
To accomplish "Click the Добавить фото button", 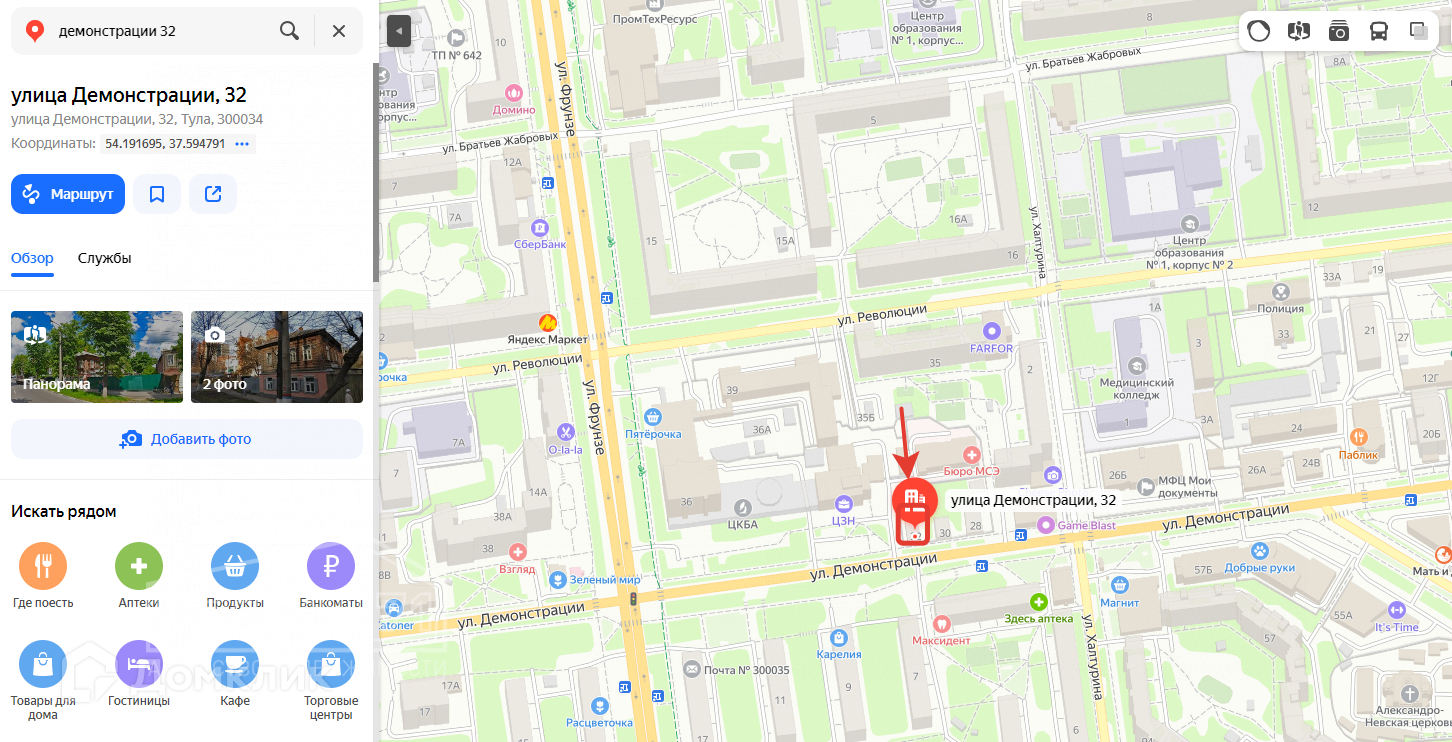I will (x=187, y=439).
